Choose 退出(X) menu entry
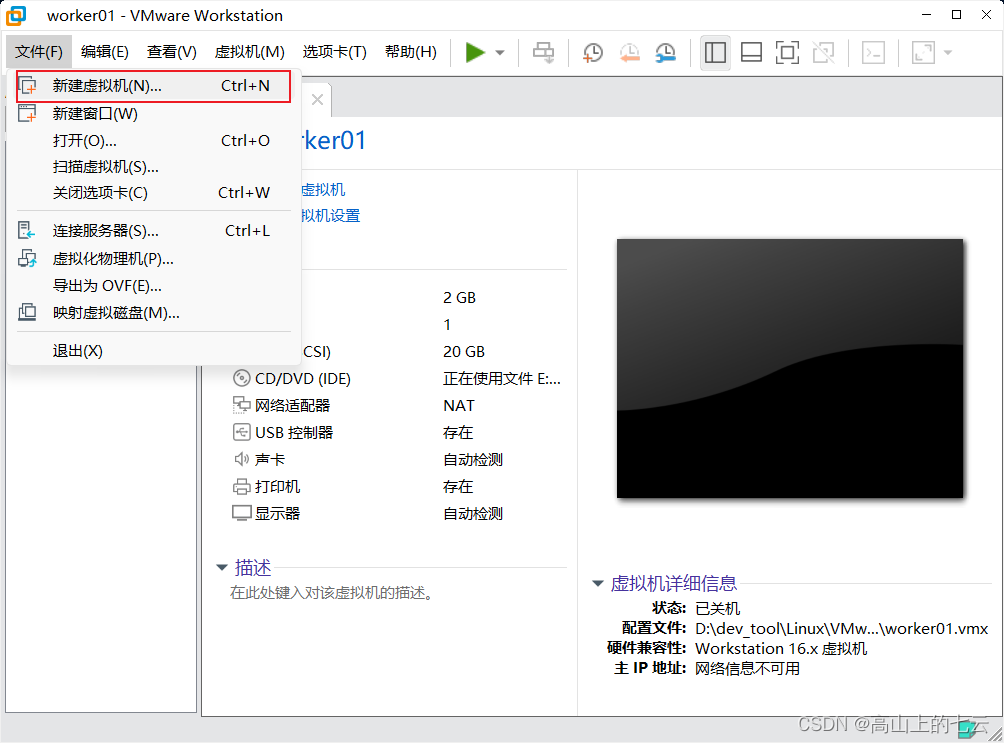Screen dimensions: 1004x743 tap(154, 351)
